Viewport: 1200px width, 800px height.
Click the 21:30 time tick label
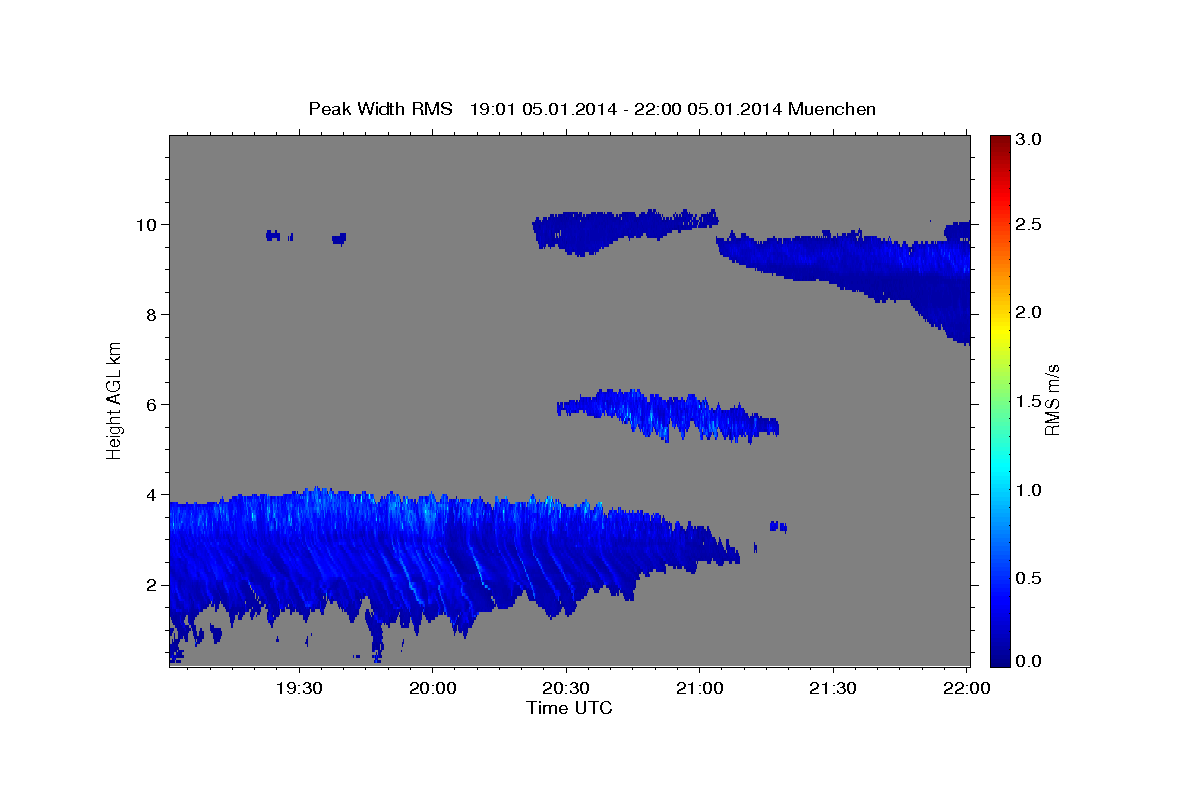click(x=832, y=688)
